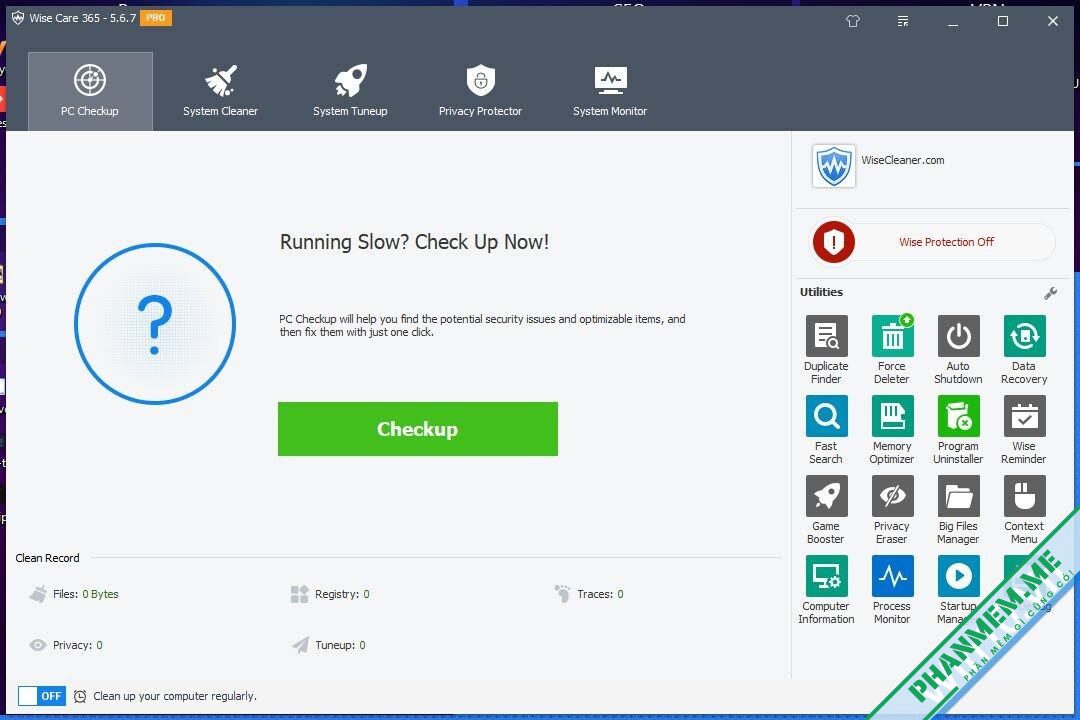The width and height of the screenshot is (1080, 720).
Task: Click the Clean Record label
Action: (48, 558)
